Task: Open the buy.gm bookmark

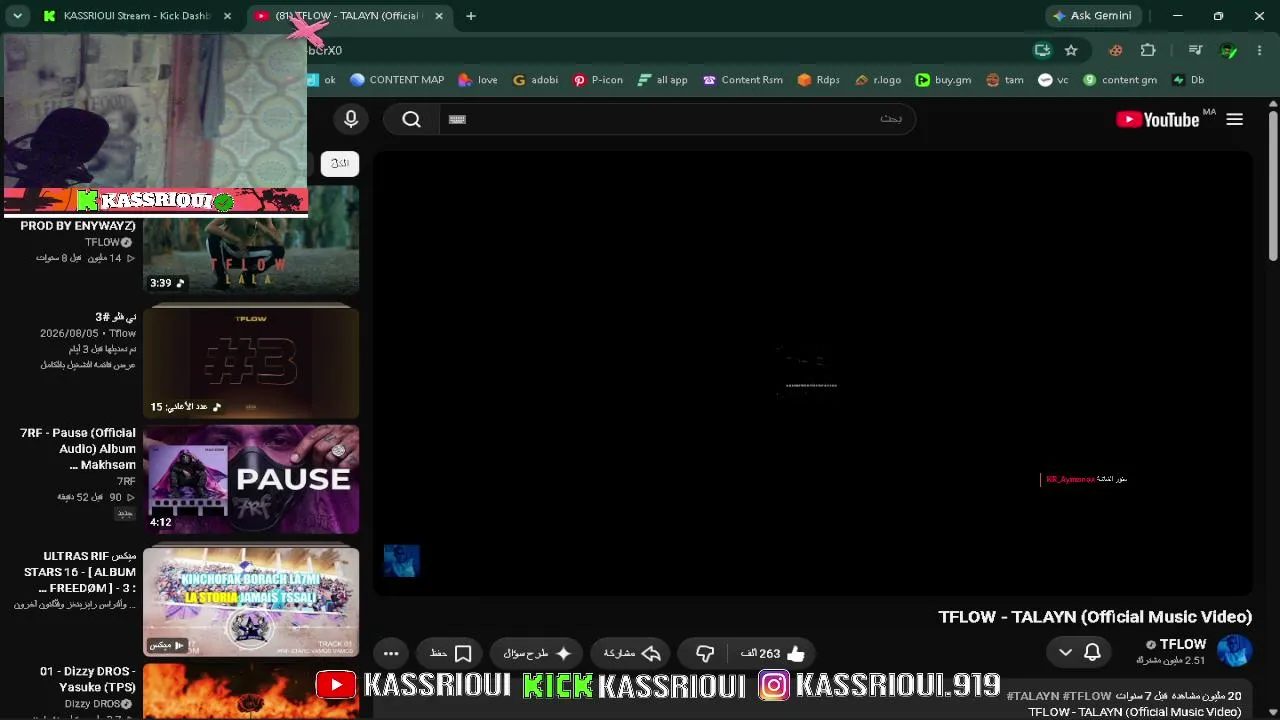Action: (x=944, y=80)
